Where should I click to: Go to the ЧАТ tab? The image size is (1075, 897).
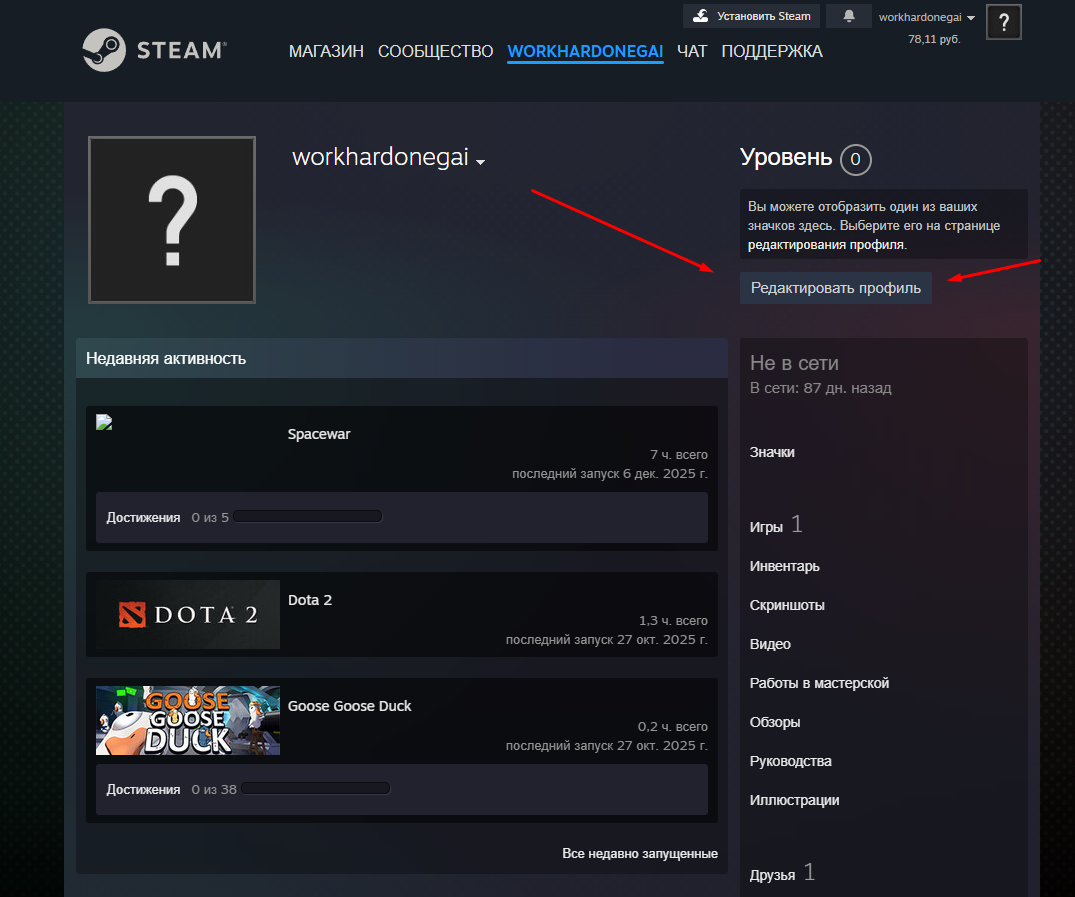pos(692,51)
